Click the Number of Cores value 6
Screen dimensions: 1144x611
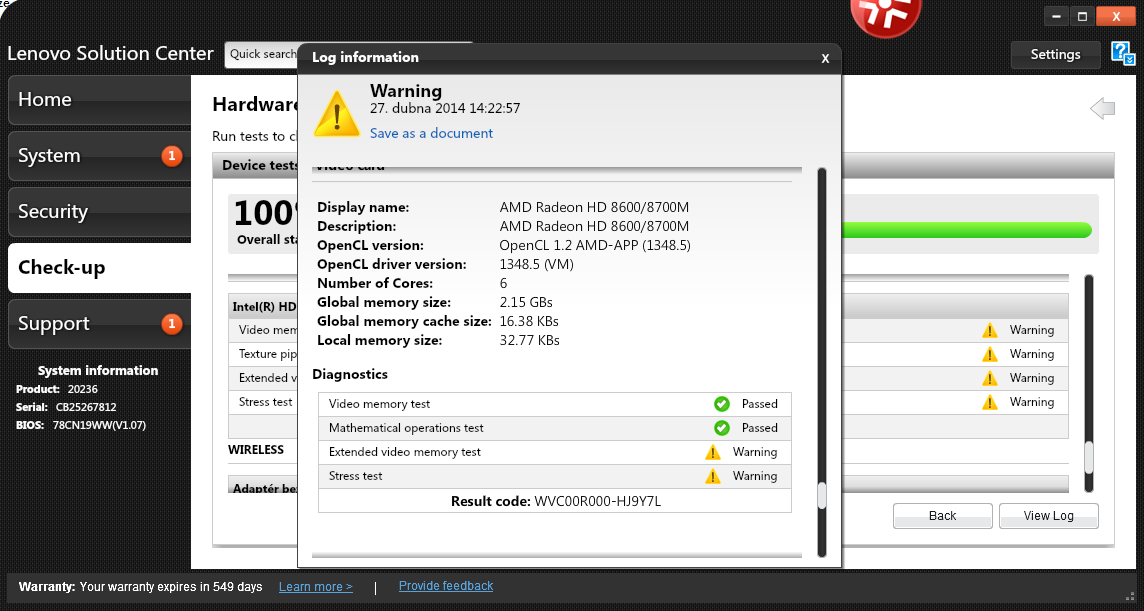pyautogui.click(x=503, y=283)
